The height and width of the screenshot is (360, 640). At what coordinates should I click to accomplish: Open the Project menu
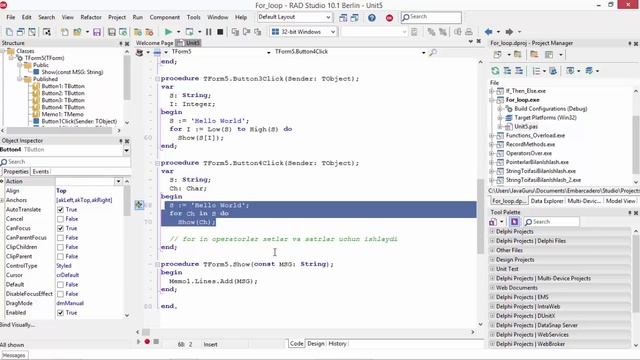pos(117,17)
